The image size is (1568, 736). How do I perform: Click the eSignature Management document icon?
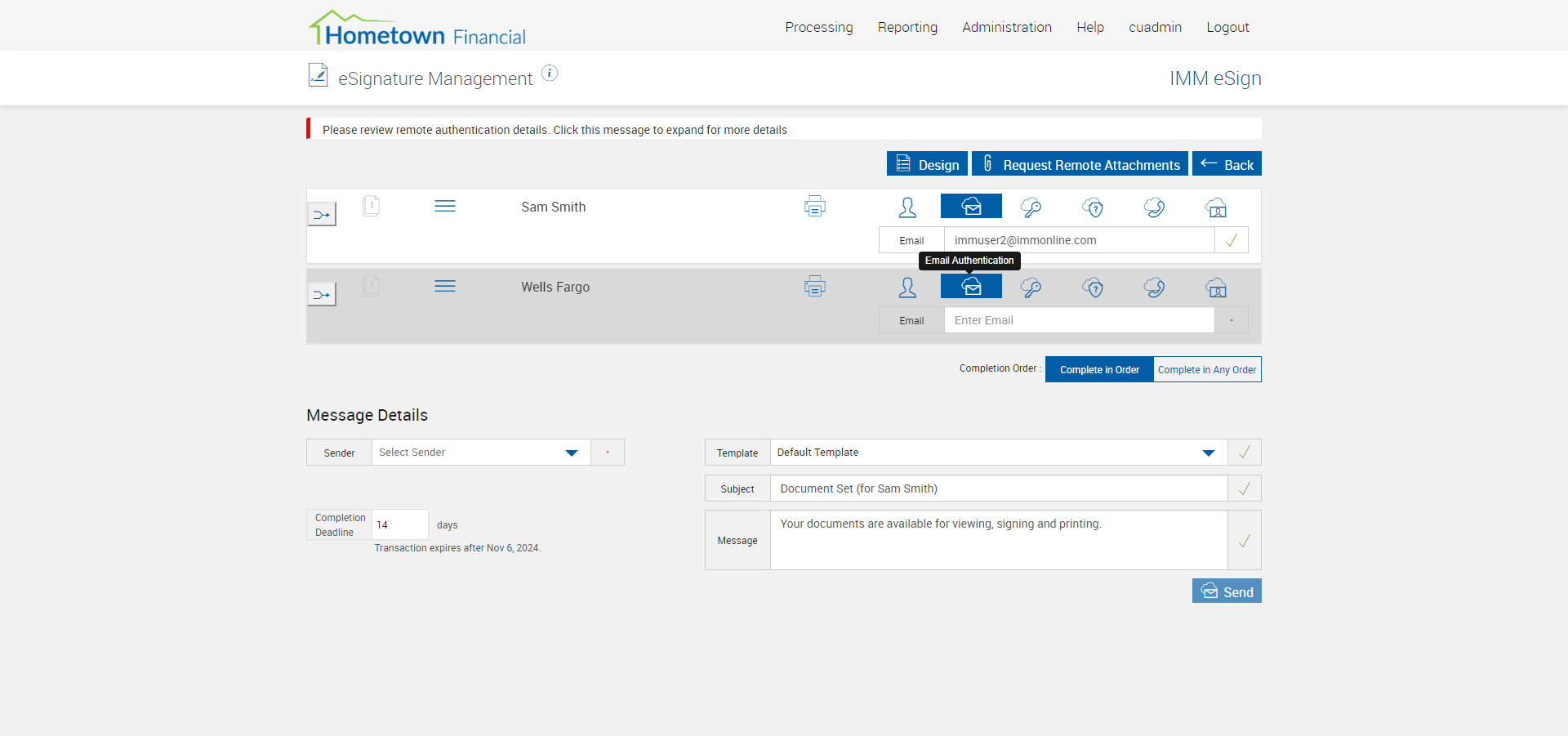pyautogui.click(x=318, y=75)
